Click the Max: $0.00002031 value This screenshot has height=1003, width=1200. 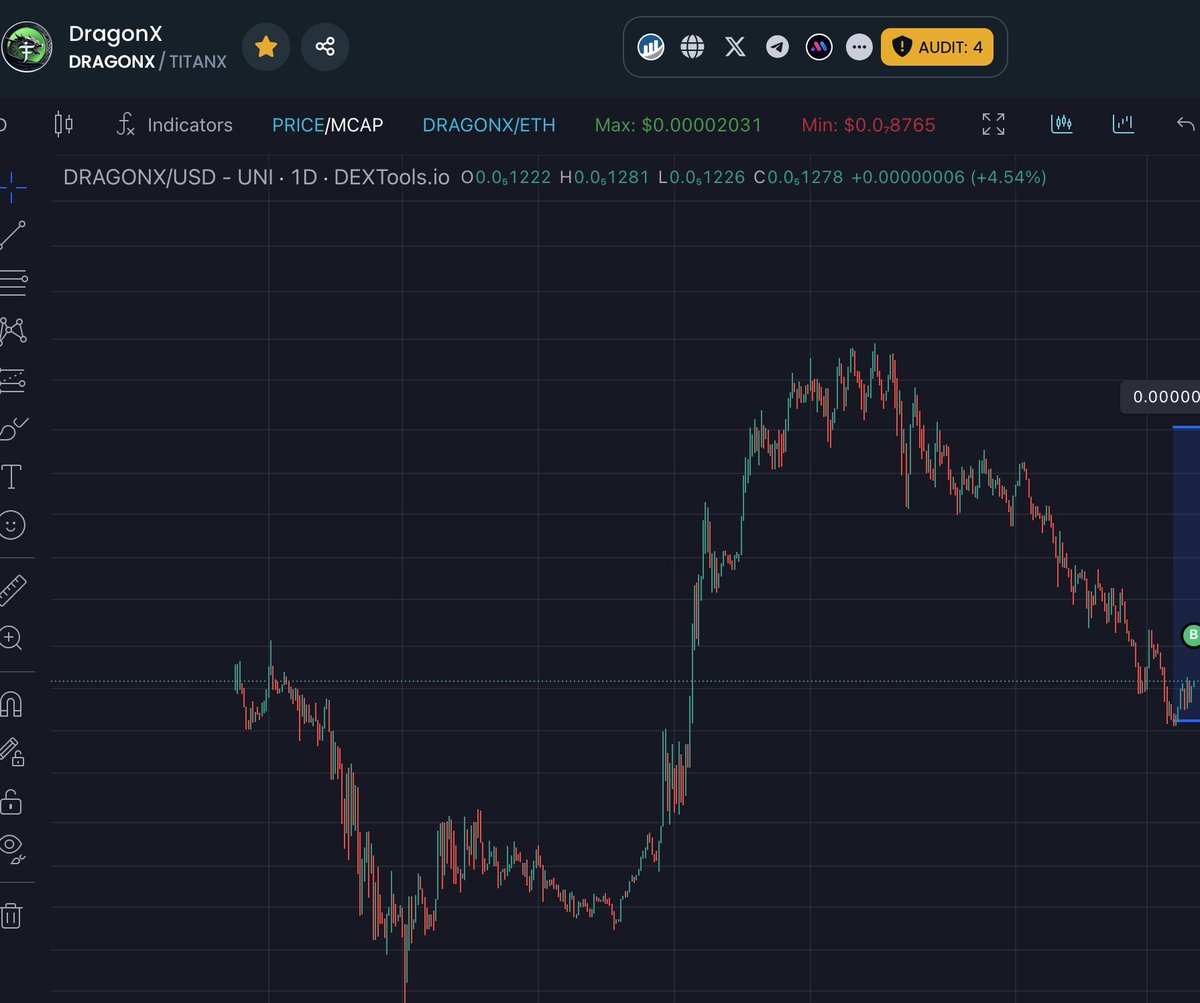[x=678, y=125]
